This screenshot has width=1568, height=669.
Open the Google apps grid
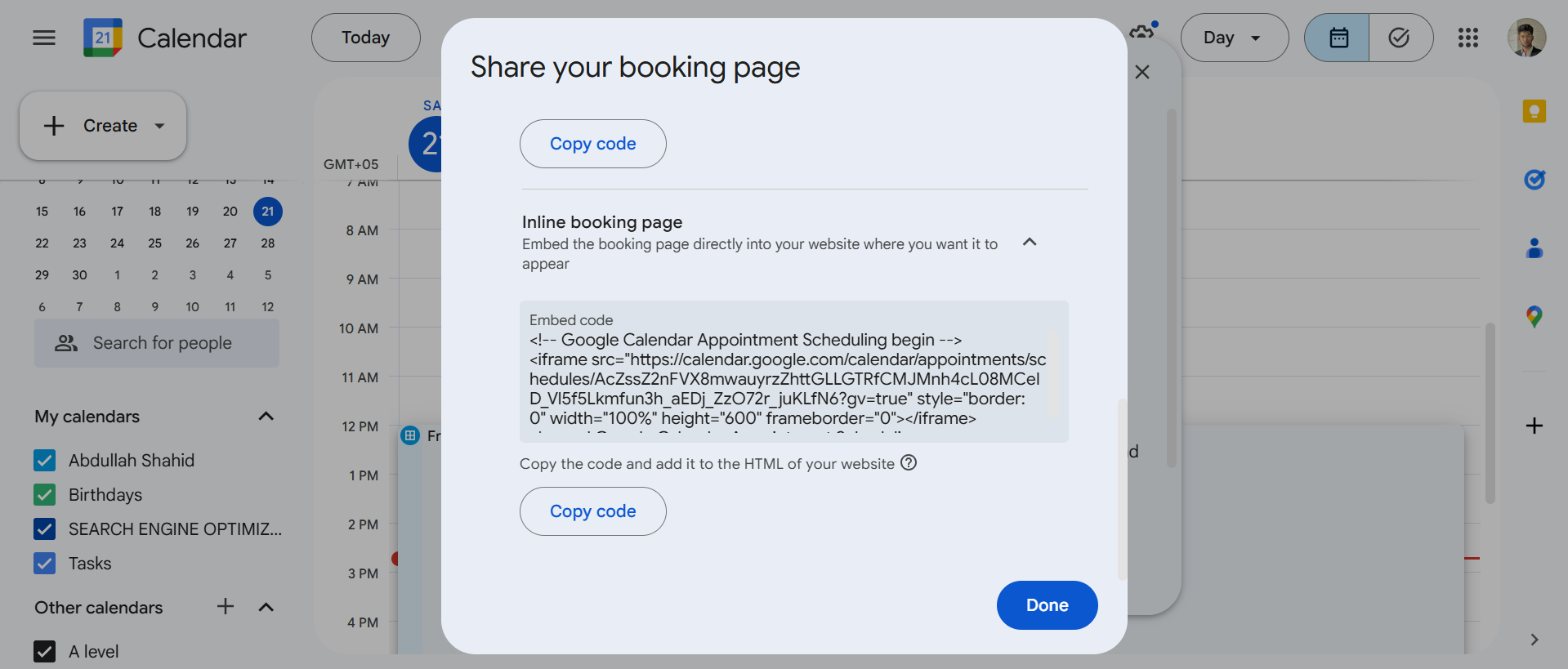1467,38
